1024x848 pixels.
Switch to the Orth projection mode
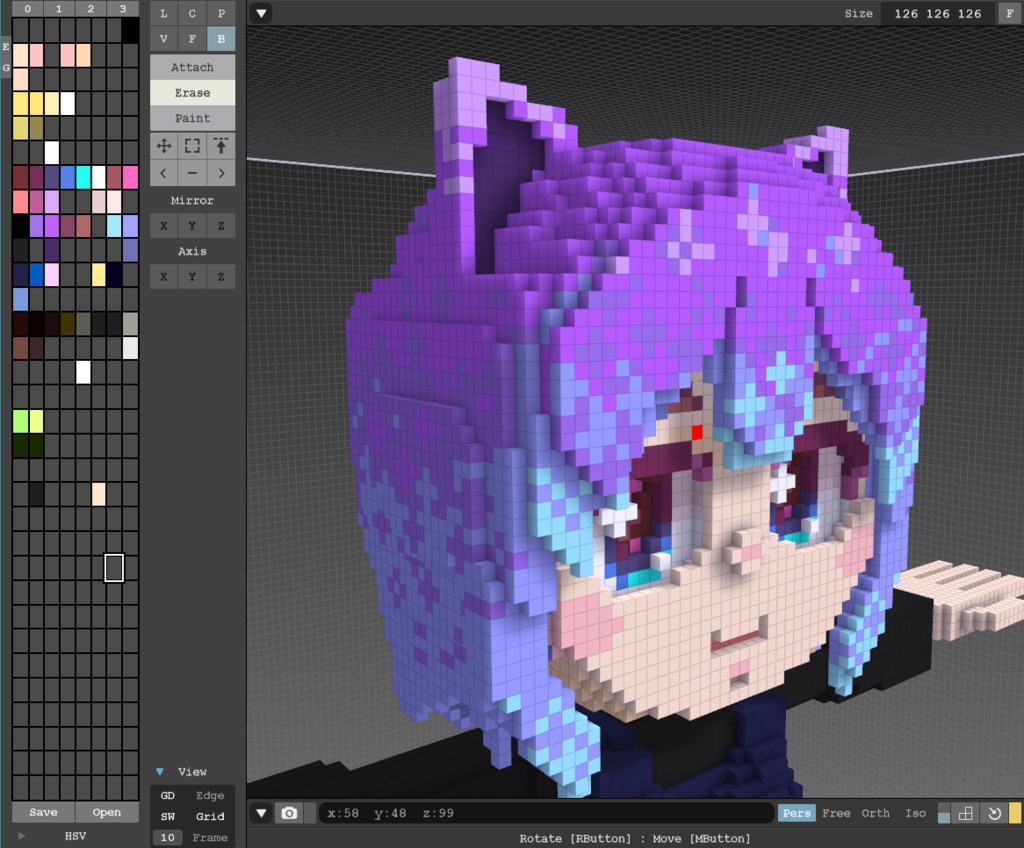[875, 813]
